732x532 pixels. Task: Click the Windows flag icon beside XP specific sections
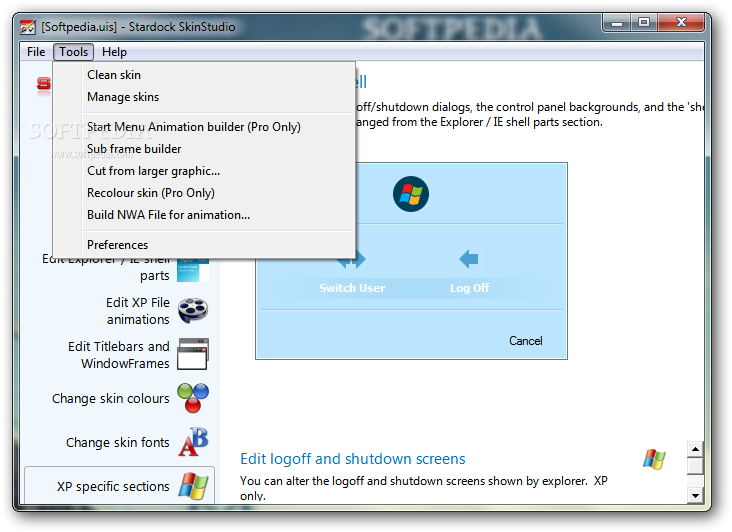[x=193, y=486]
